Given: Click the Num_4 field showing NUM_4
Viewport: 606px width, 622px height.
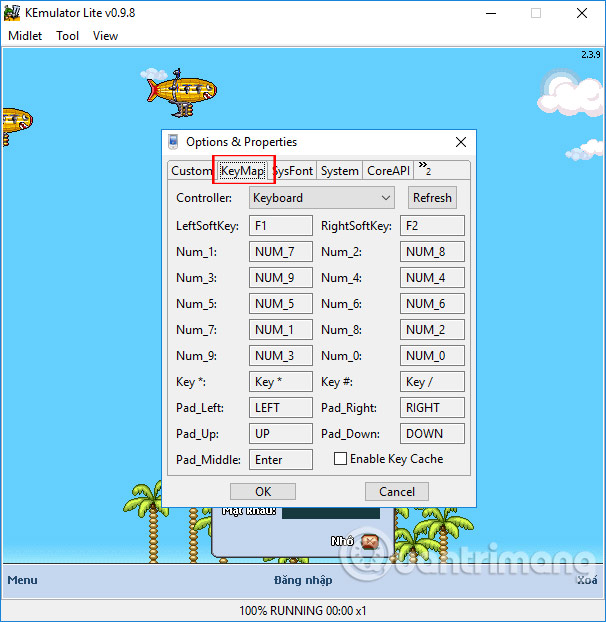Looking at the screenshot, I should (432, 278).
